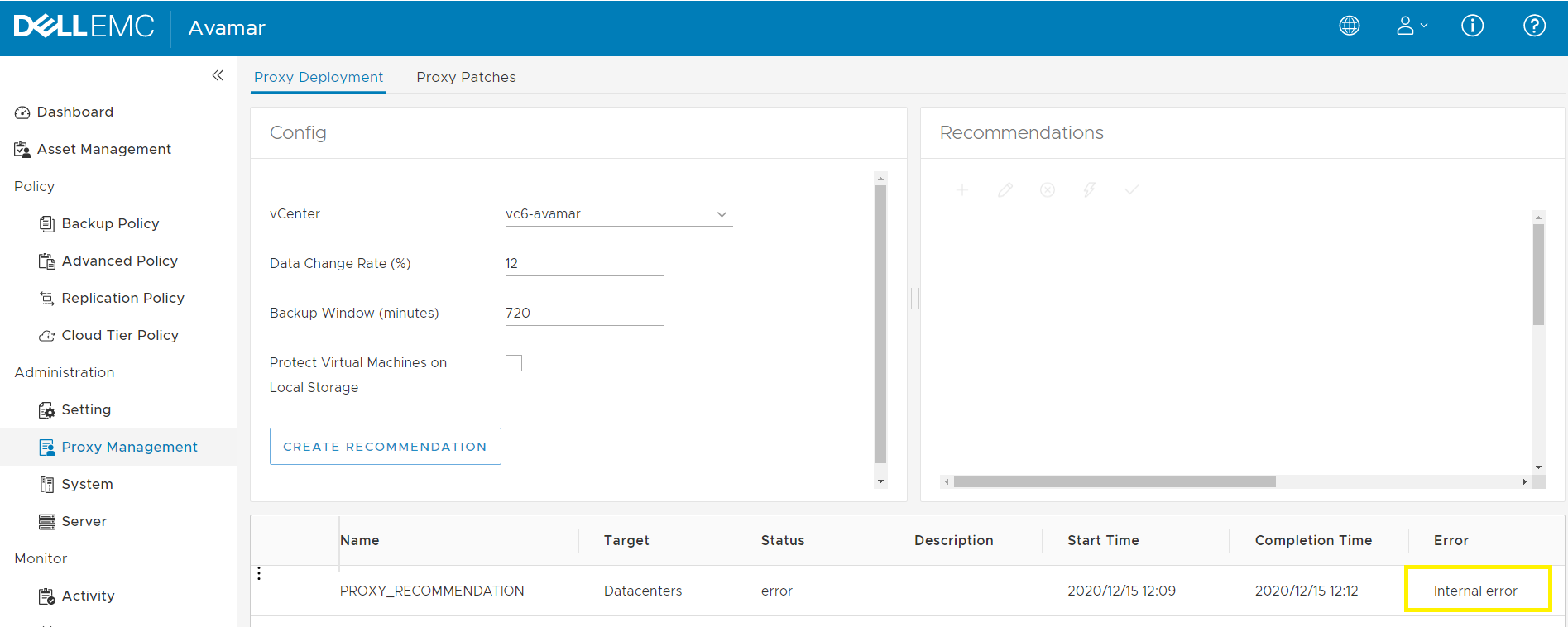
Task: Click the globe language icon in header
Action: (x=1349, y=26)
